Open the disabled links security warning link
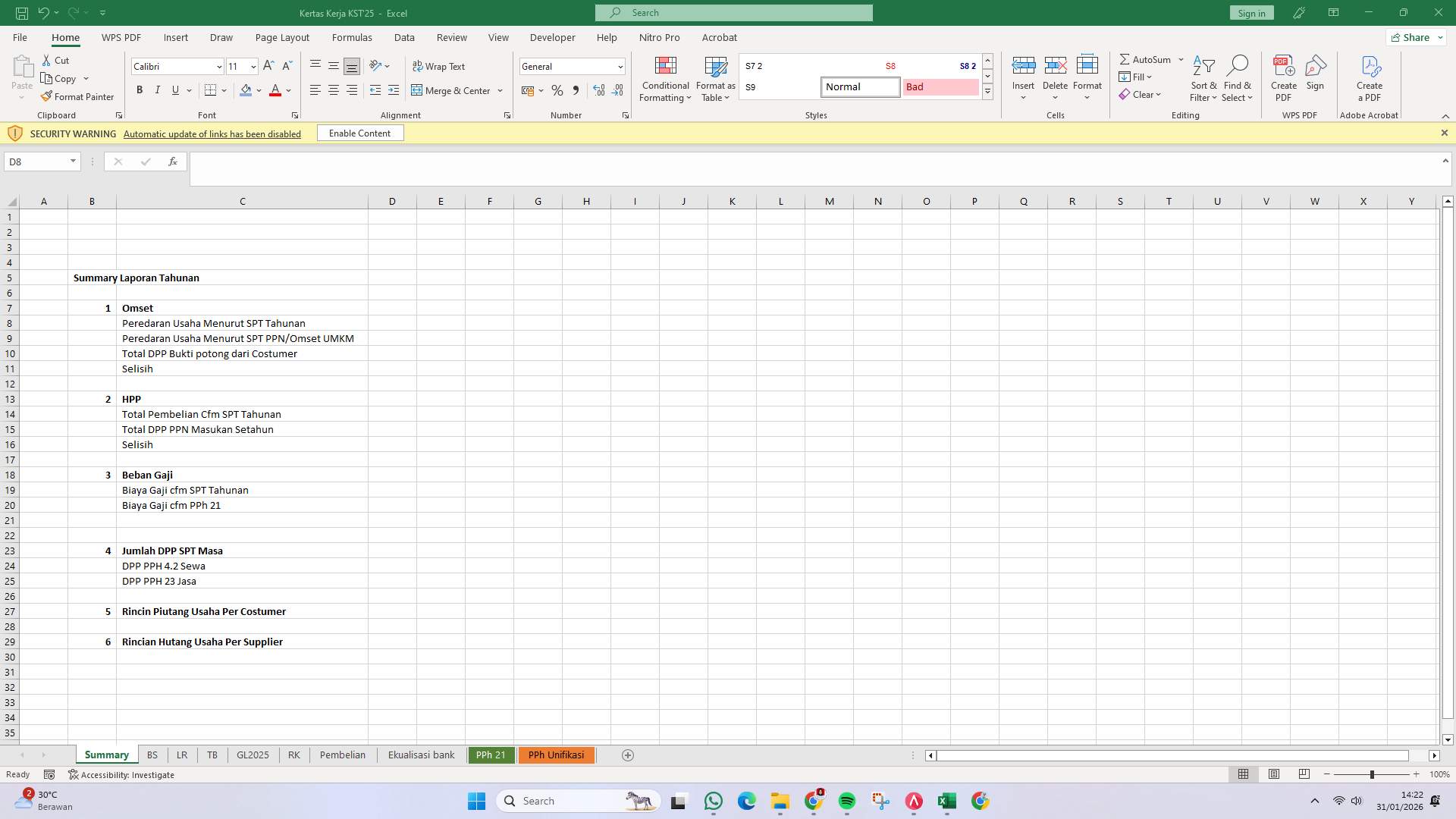Screen dimensions: 1456x819 pos(212,133)
